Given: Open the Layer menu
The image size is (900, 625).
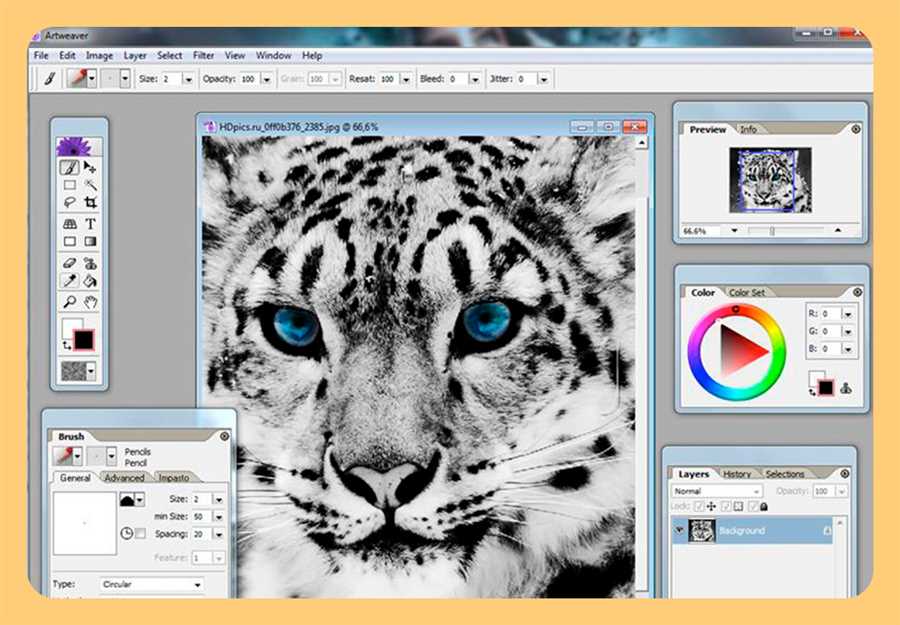Looking at the screenshot, I should [135, 56].
